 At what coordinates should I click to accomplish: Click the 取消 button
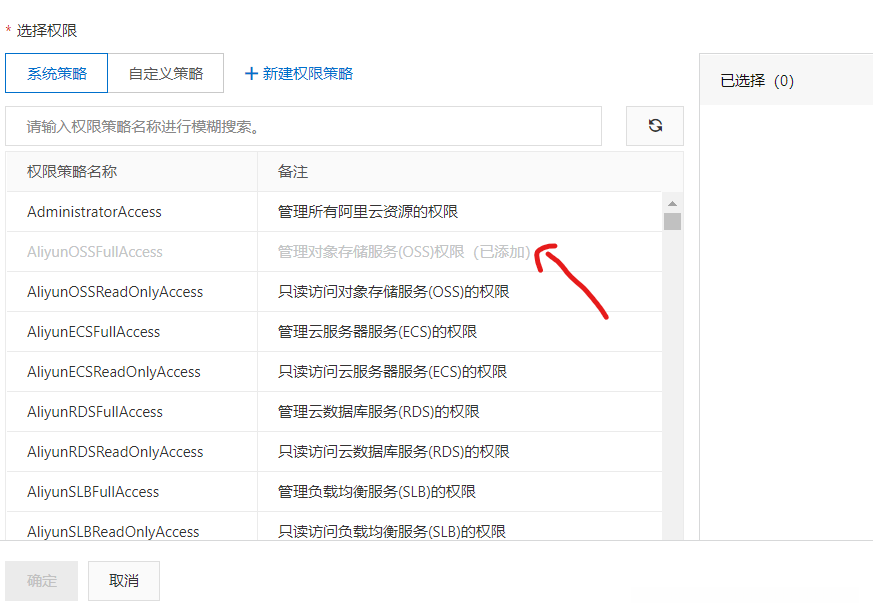(x=124, y=581)
